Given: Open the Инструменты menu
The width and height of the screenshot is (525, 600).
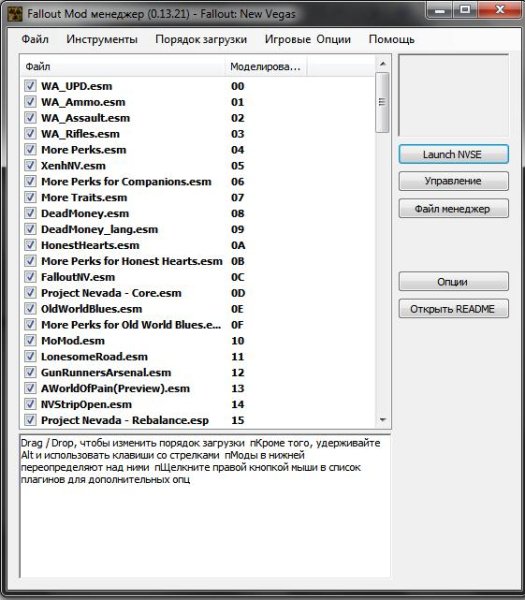Looking at the screenshot, I should 102,39.
